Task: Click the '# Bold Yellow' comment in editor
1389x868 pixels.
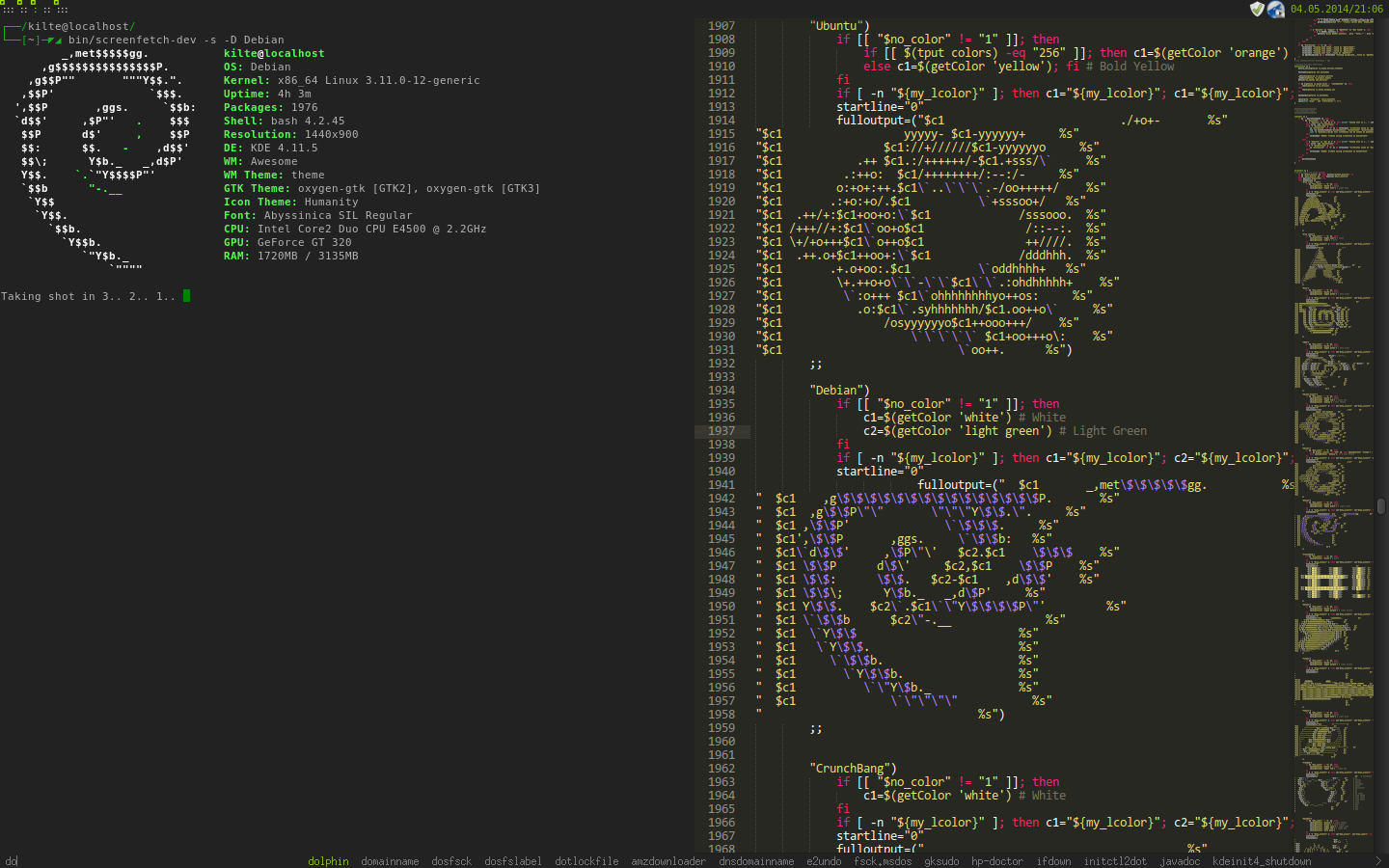Action: [1130, 67]
